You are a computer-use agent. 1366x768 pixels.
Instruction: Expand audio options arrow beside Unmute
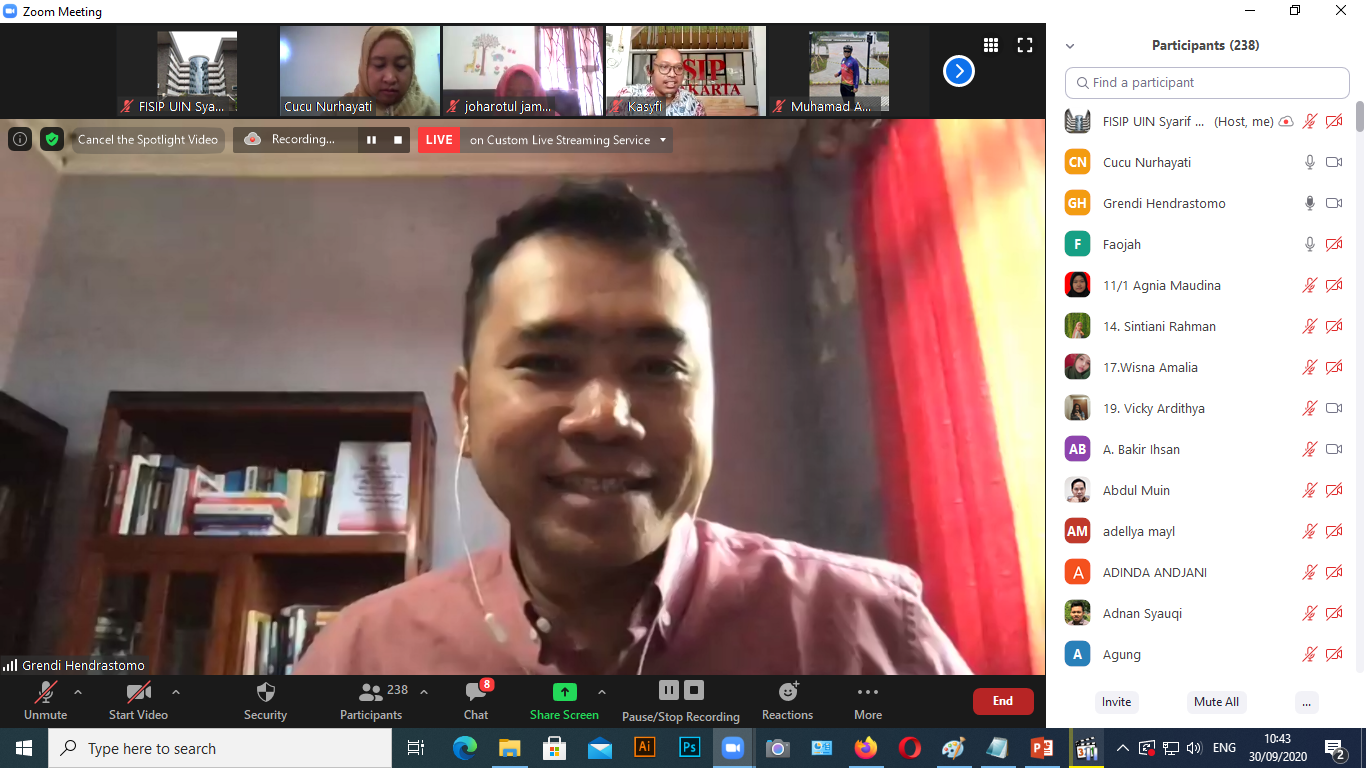click(78, 692)
